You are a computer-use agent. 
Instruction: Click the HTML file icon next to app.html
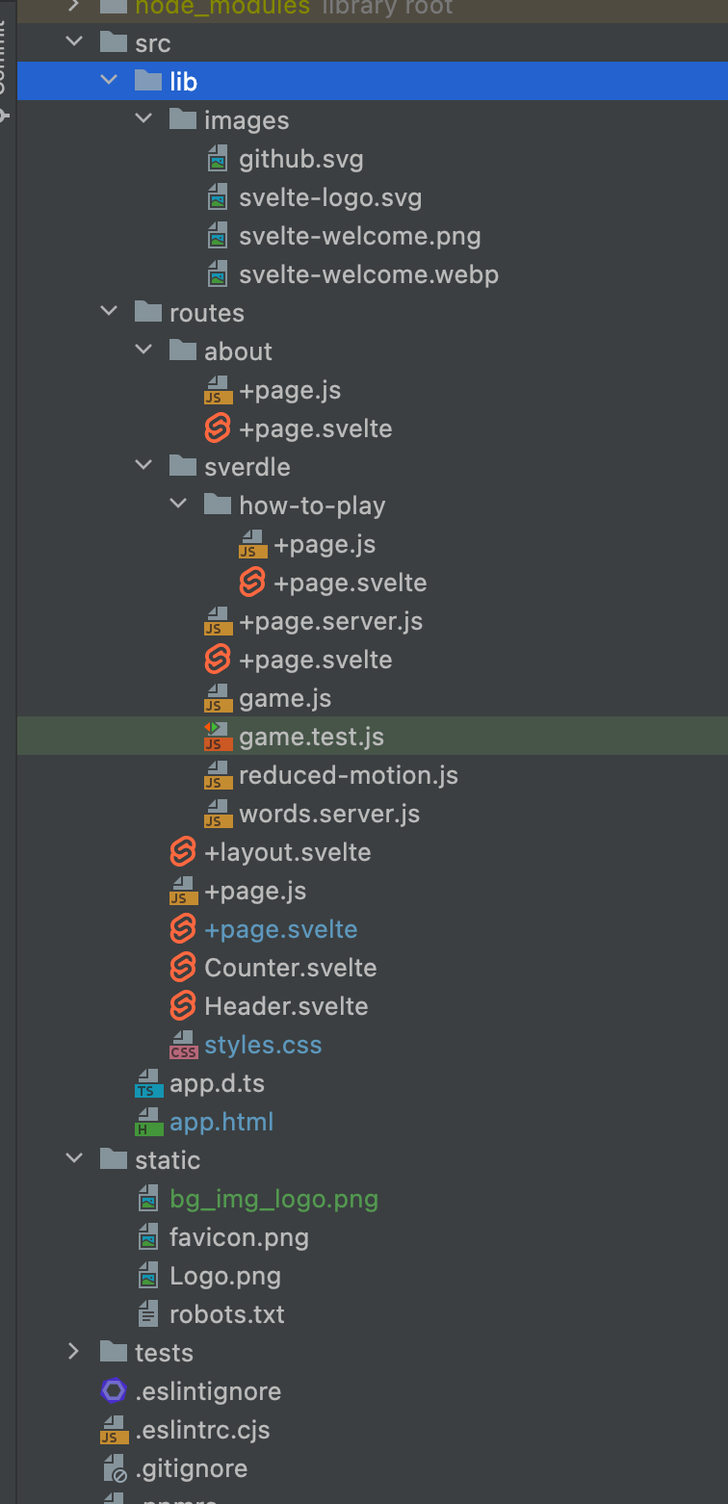pos(147,1121)
